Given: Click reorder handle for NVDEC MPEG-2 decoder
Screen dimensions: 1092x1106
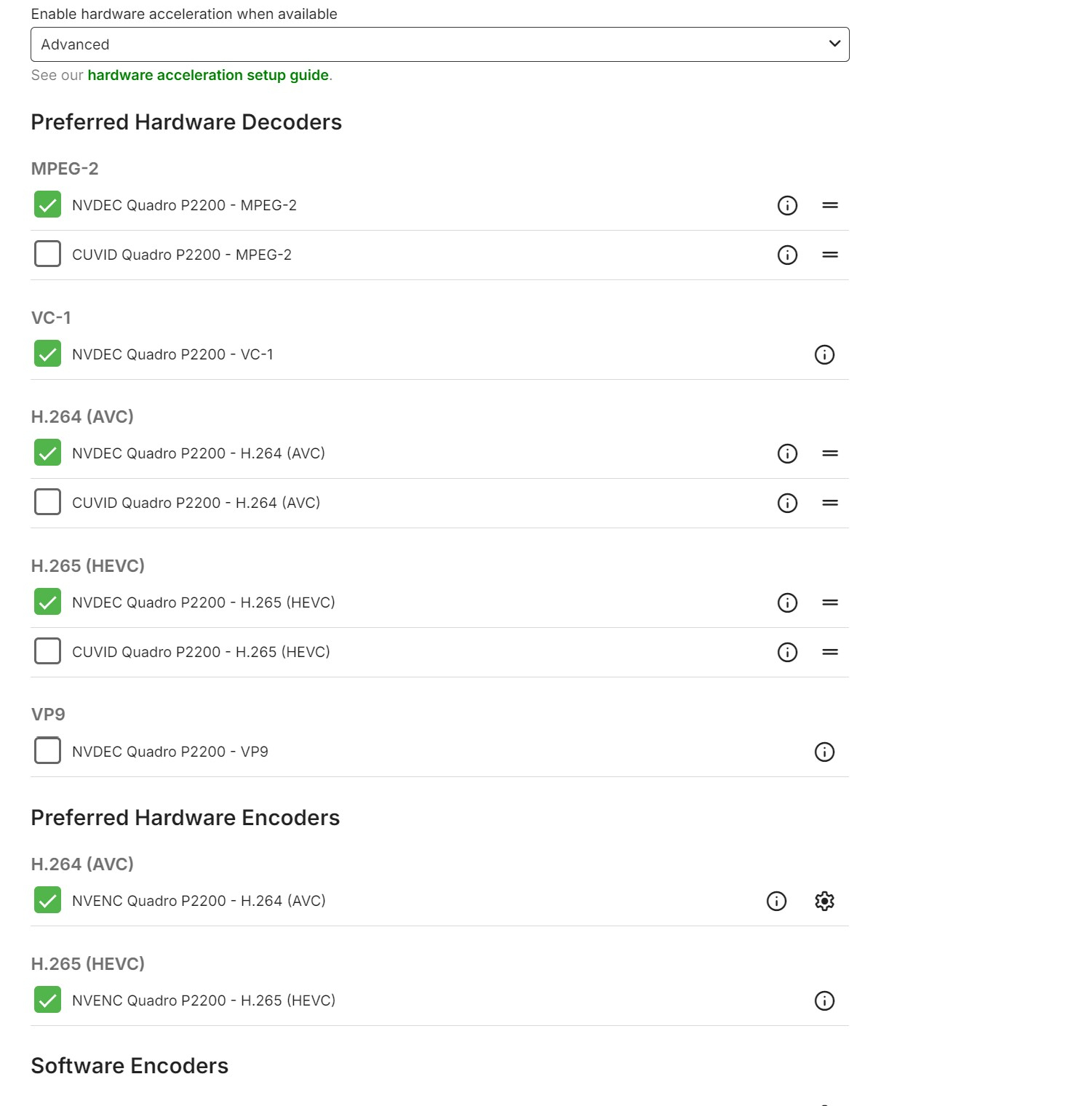Looking at the screenshot, I should coord(830,205).
